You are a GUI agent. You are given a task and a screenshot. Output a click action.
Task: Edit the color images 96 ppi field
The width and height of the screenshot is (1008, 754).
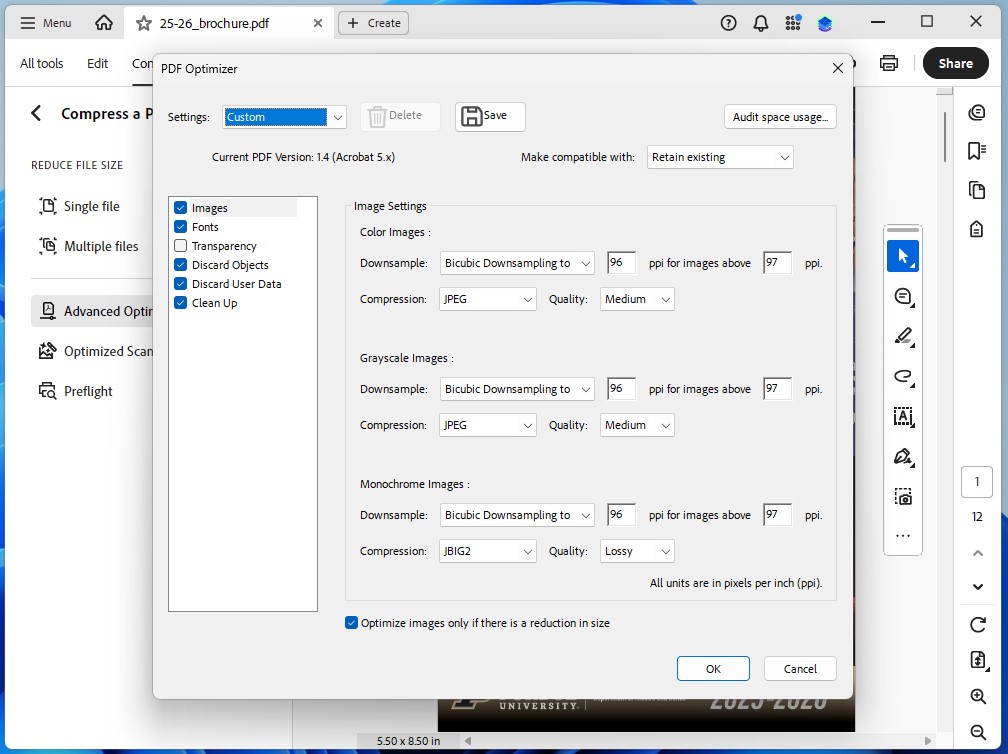pyautogui.click(x=620, y=262)
